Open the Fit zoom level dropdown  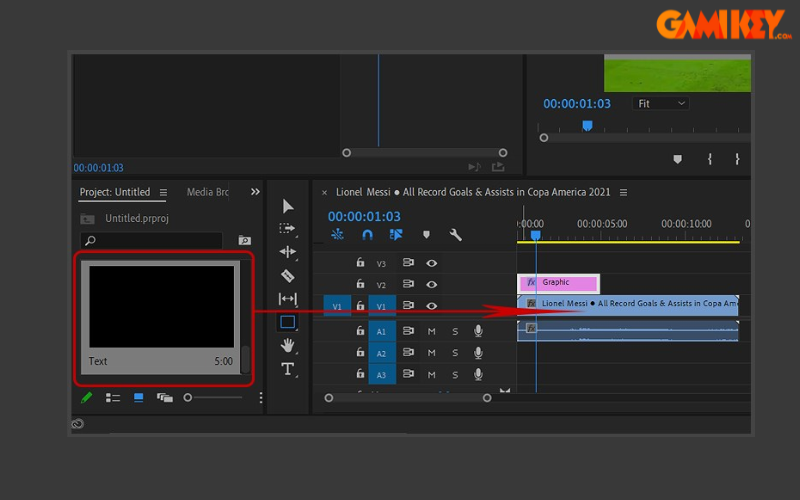click(661, 104)
